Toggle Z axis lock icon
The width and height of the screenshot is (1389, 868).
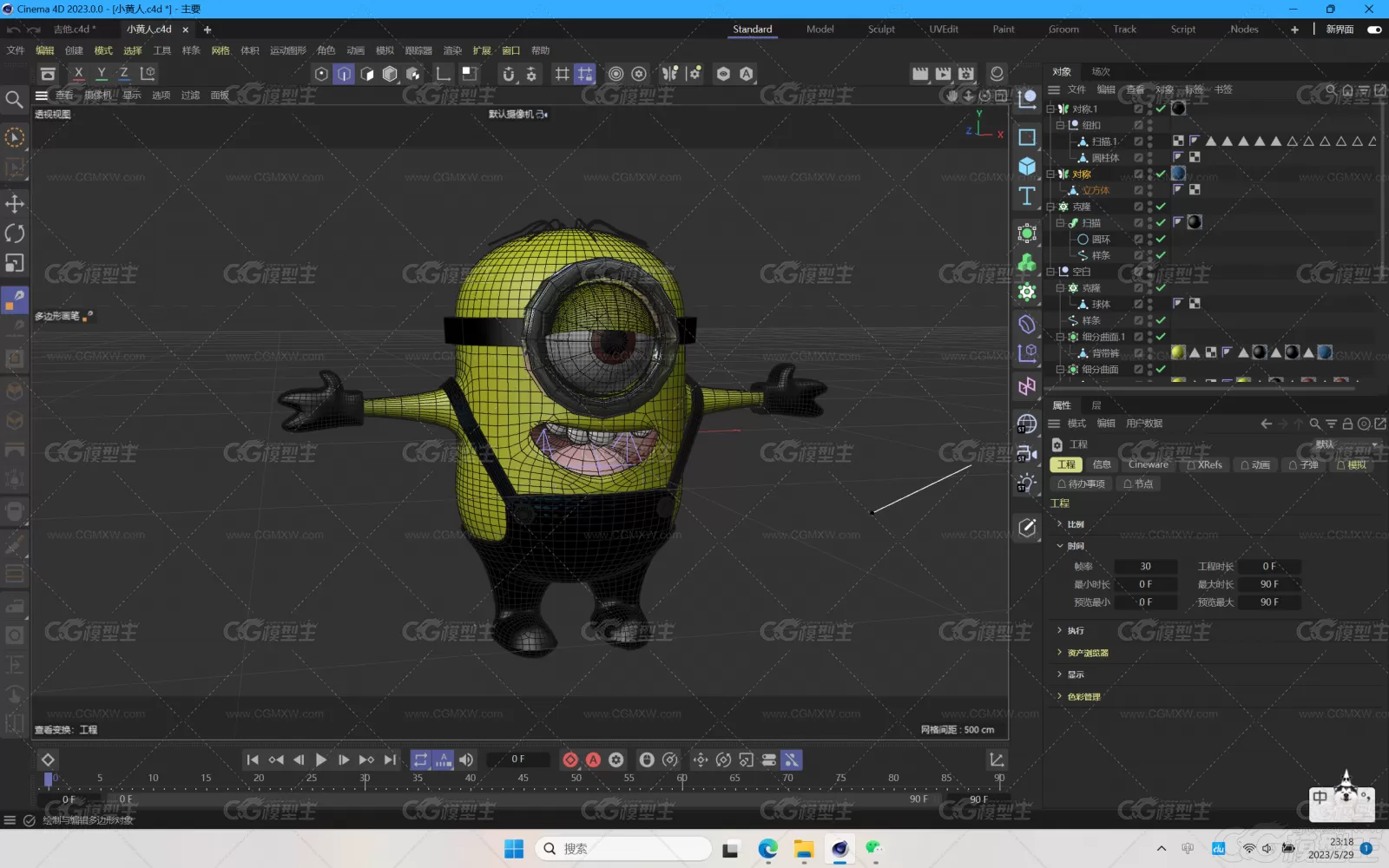pos(124,74)
